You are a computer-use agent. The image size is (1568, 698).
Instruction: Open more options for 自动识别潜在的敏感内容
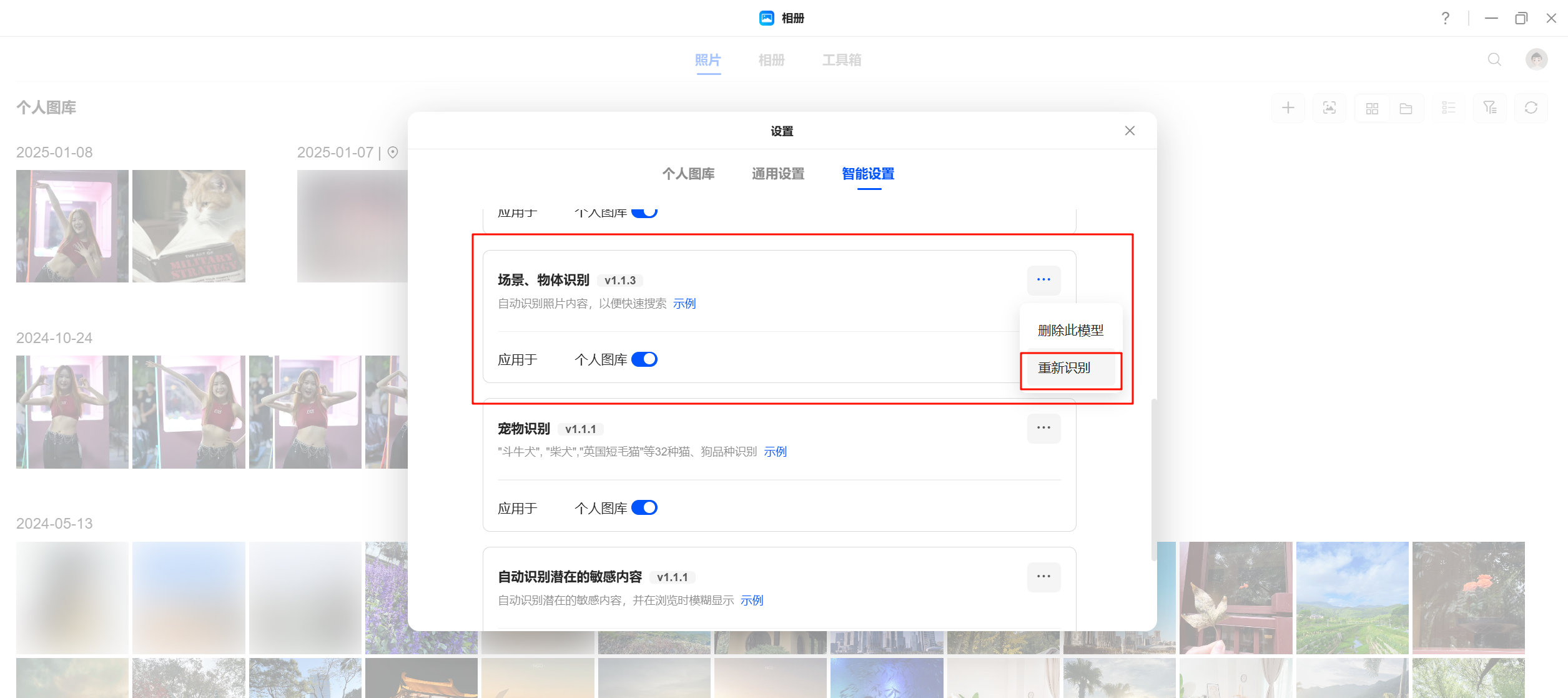(1043, 576)
